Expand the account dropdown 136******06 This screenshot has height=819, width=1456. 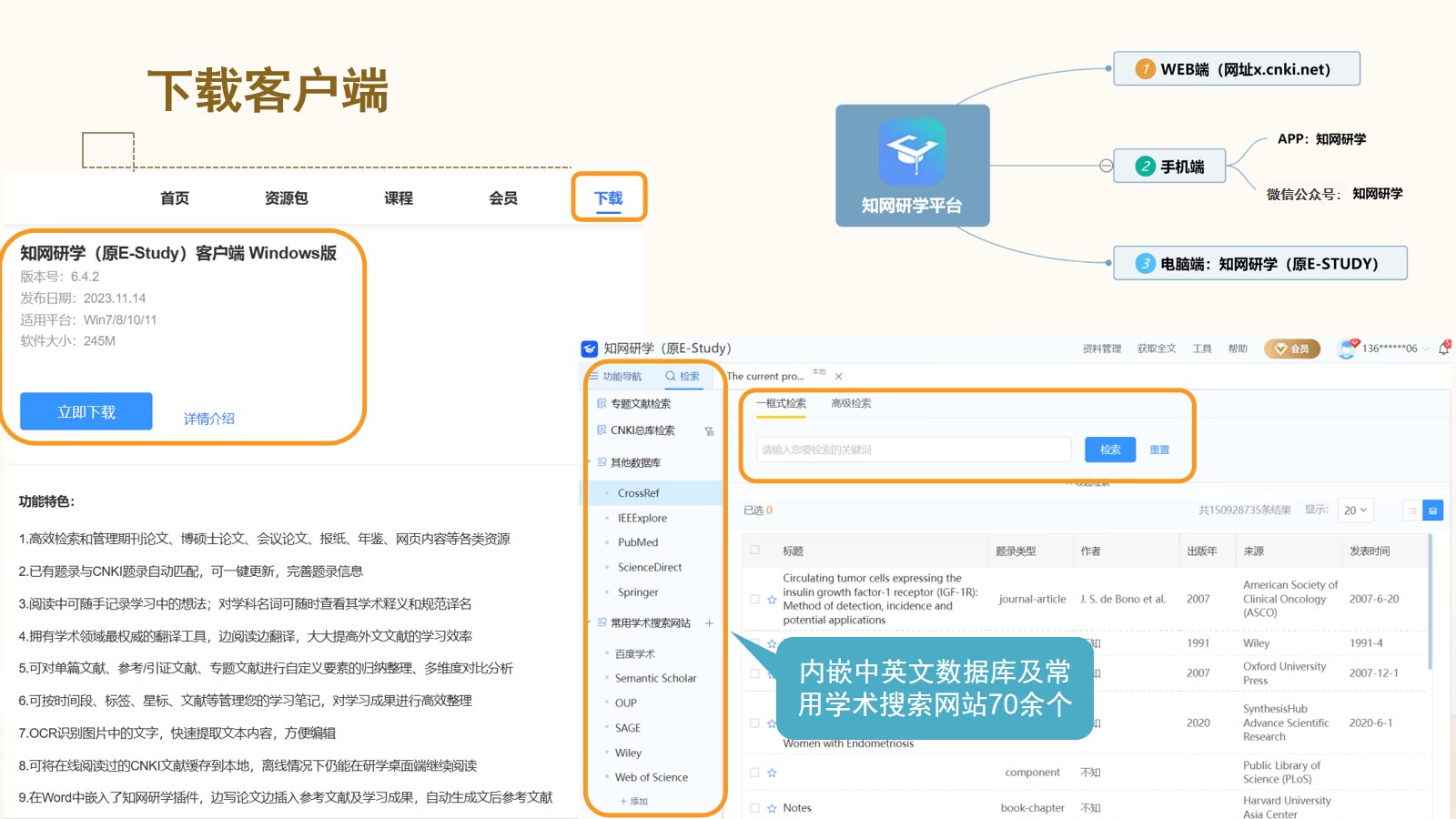coord(1426,349)
